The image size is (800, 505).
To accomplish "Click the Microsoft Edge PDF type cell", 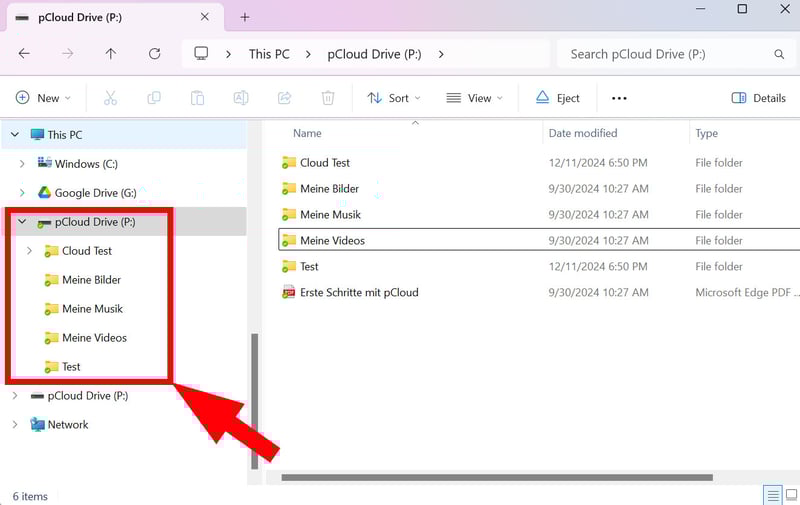I will 745,292.
